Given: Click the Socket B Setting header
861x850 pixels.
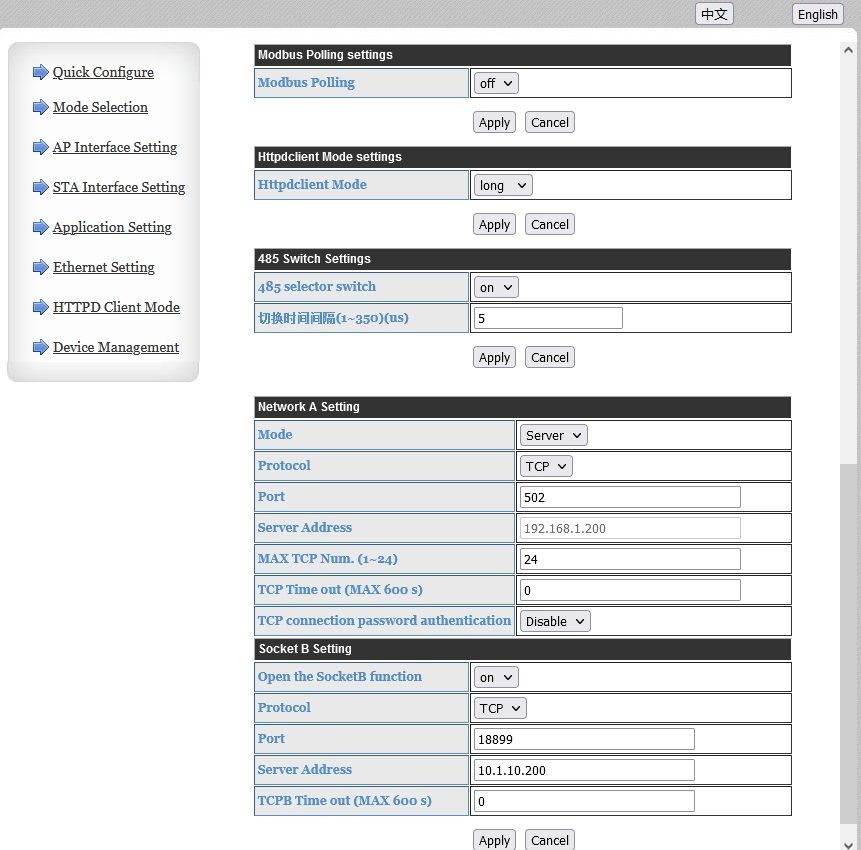Looking at the screenshot, I should tap(522, 649).
